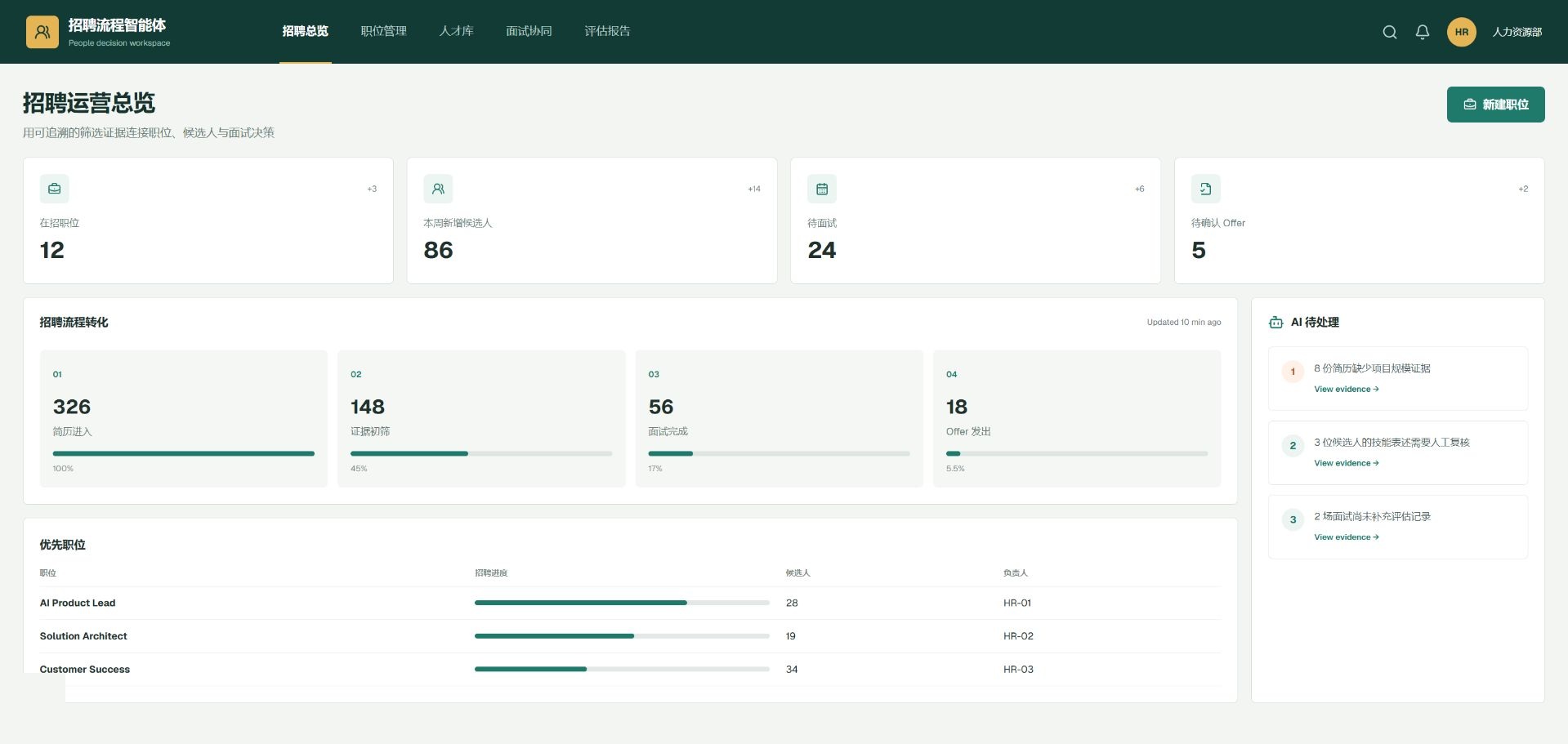Select the Solution Architect position

(83, 635)
